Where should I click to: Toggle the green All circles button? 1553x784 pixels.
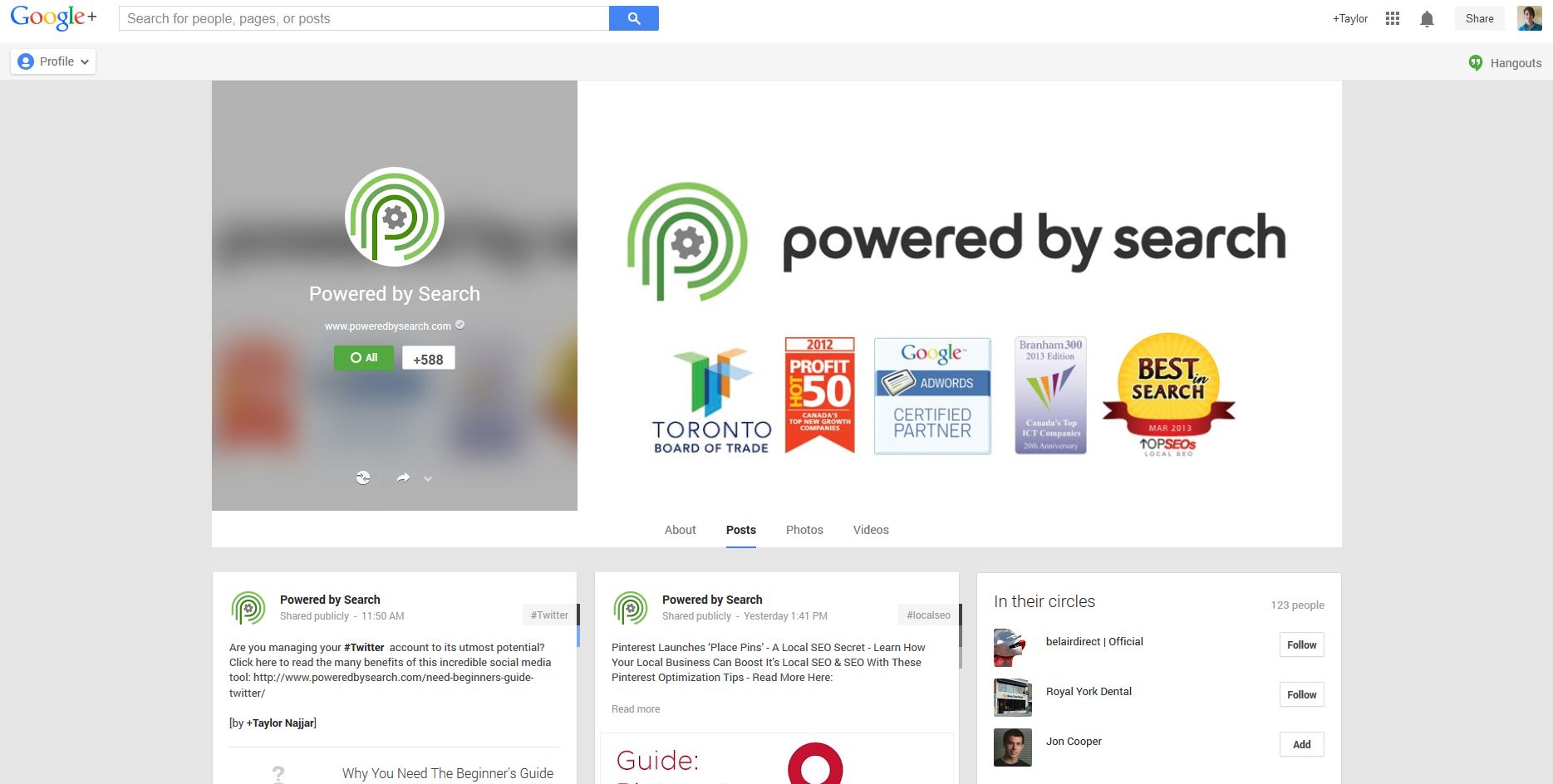pyautogui.click(x=364, y=358)
